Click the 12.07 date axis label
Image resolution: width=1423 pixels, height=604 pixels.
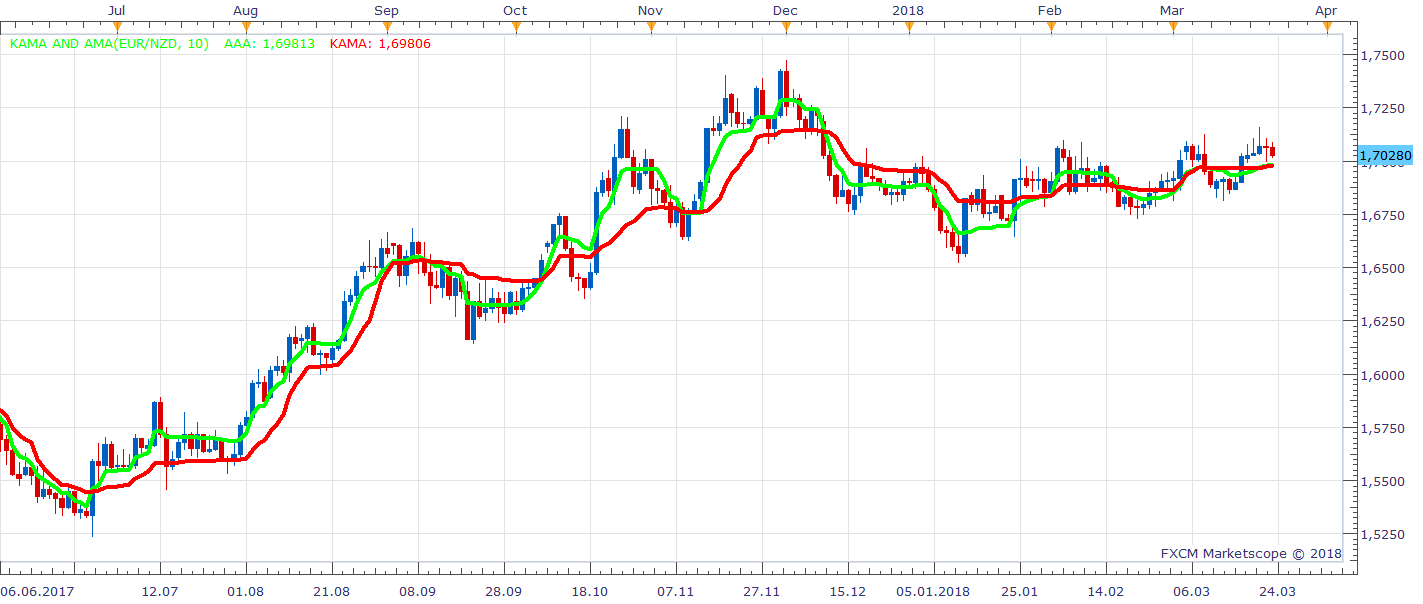pos(160,591)
